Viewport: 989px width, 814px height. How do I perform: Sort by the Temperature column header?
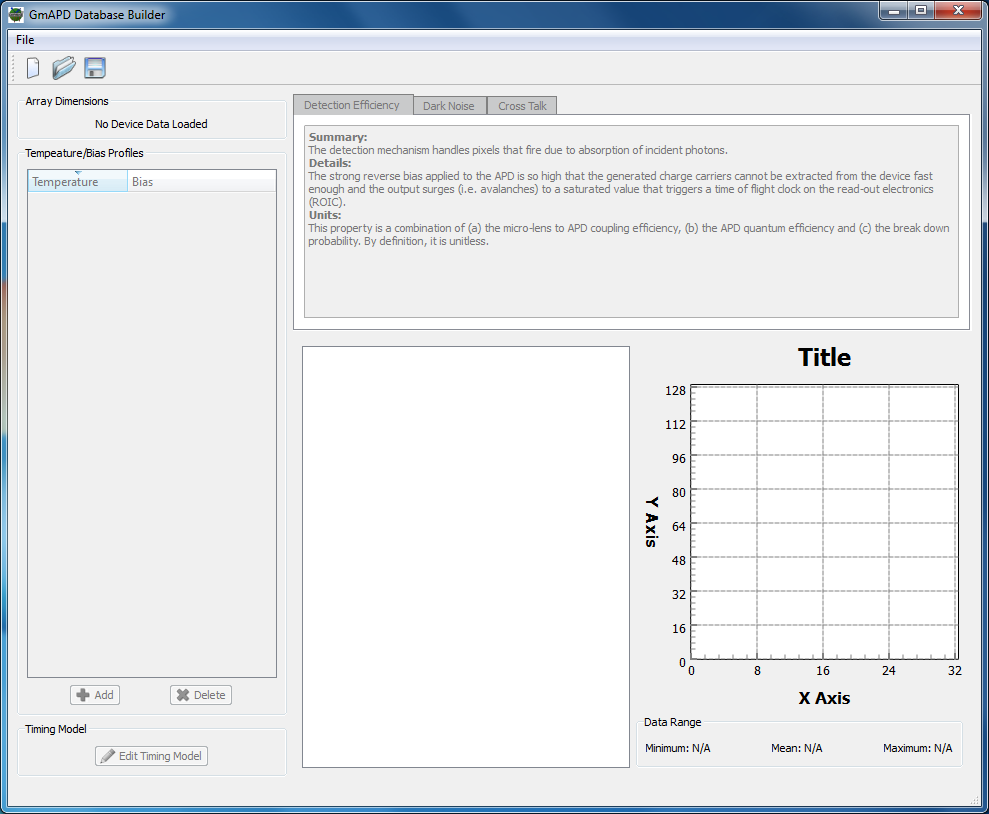coord(77,182)
